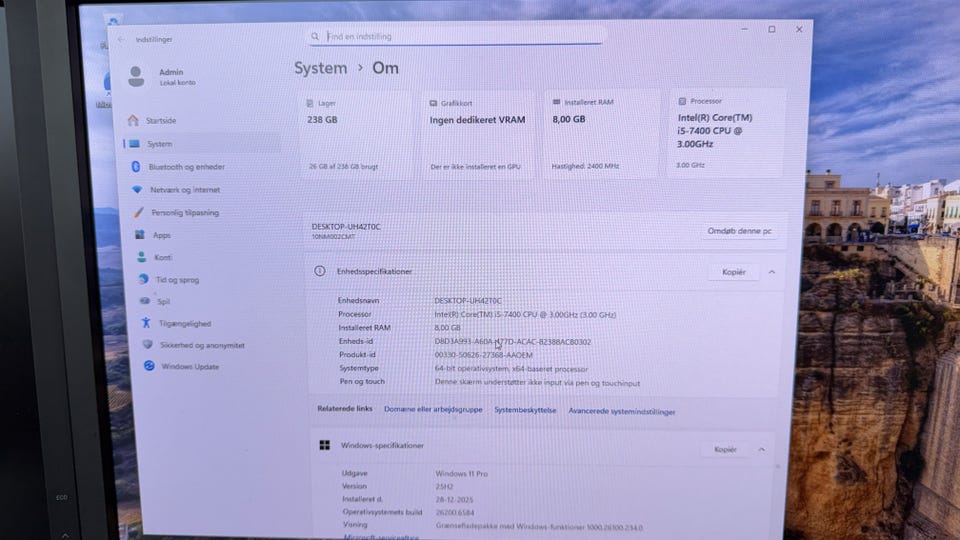Select the Bluetooth og enheder icon
Screen dimensions: 960x540
[x=135, y=167]
